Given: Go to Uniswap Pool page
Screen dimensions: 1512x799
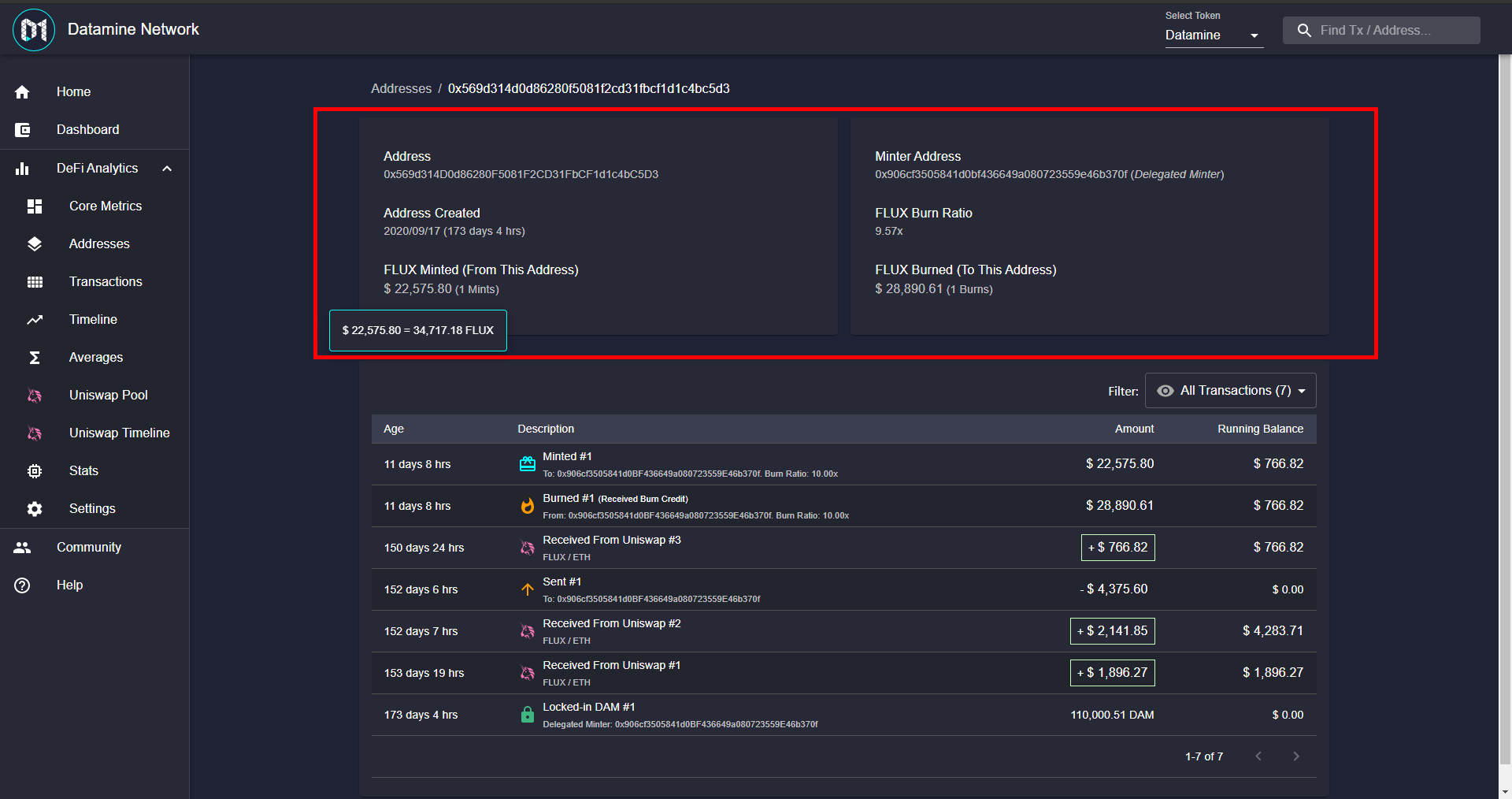Looking at the screenshot, I should (94, 396).
